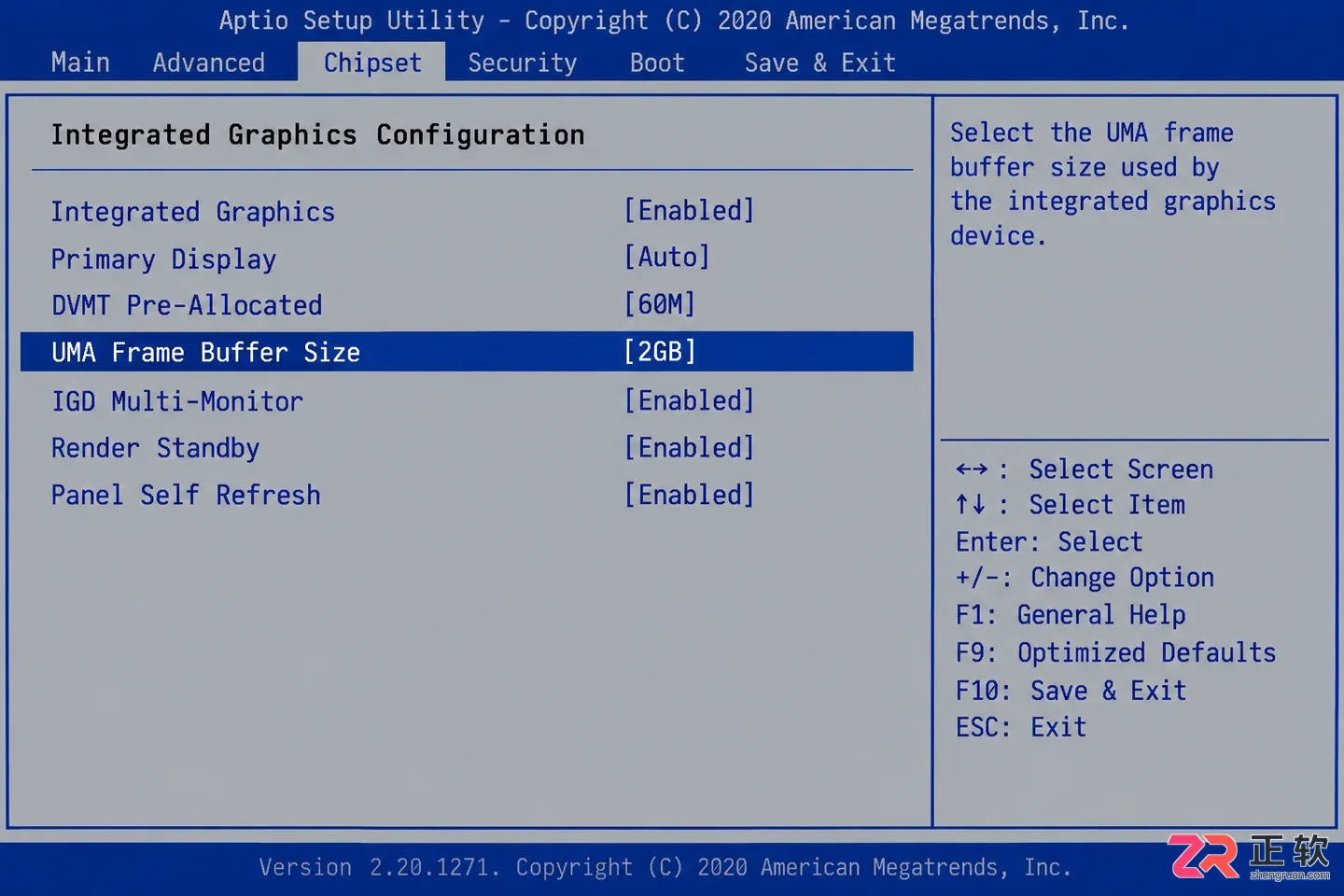The width and height of the screenshot is (1344, 896).
Task: Select the UMA Frame Buffer Size row label
Action: [205, 352]
